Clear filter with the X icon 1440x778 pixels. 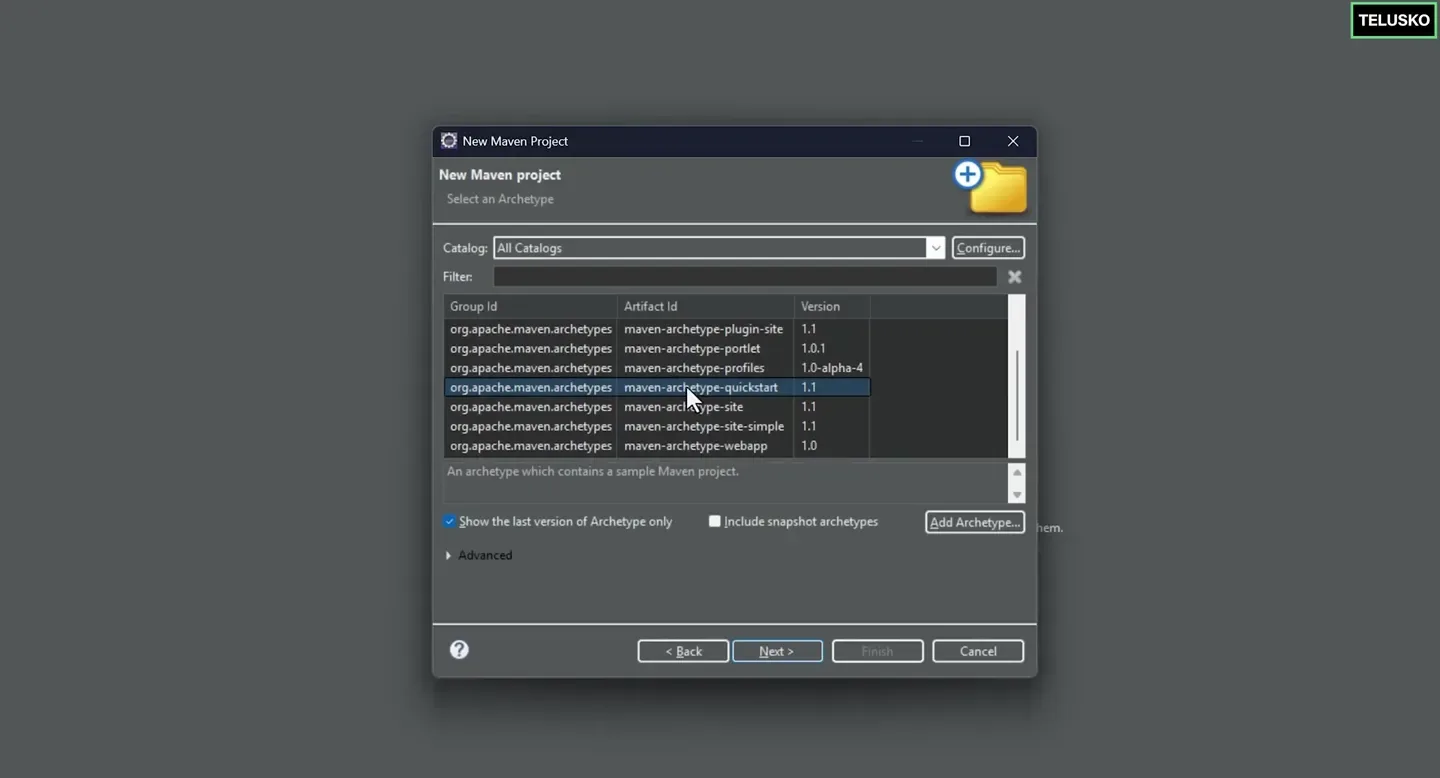(x=1014, y=277)
